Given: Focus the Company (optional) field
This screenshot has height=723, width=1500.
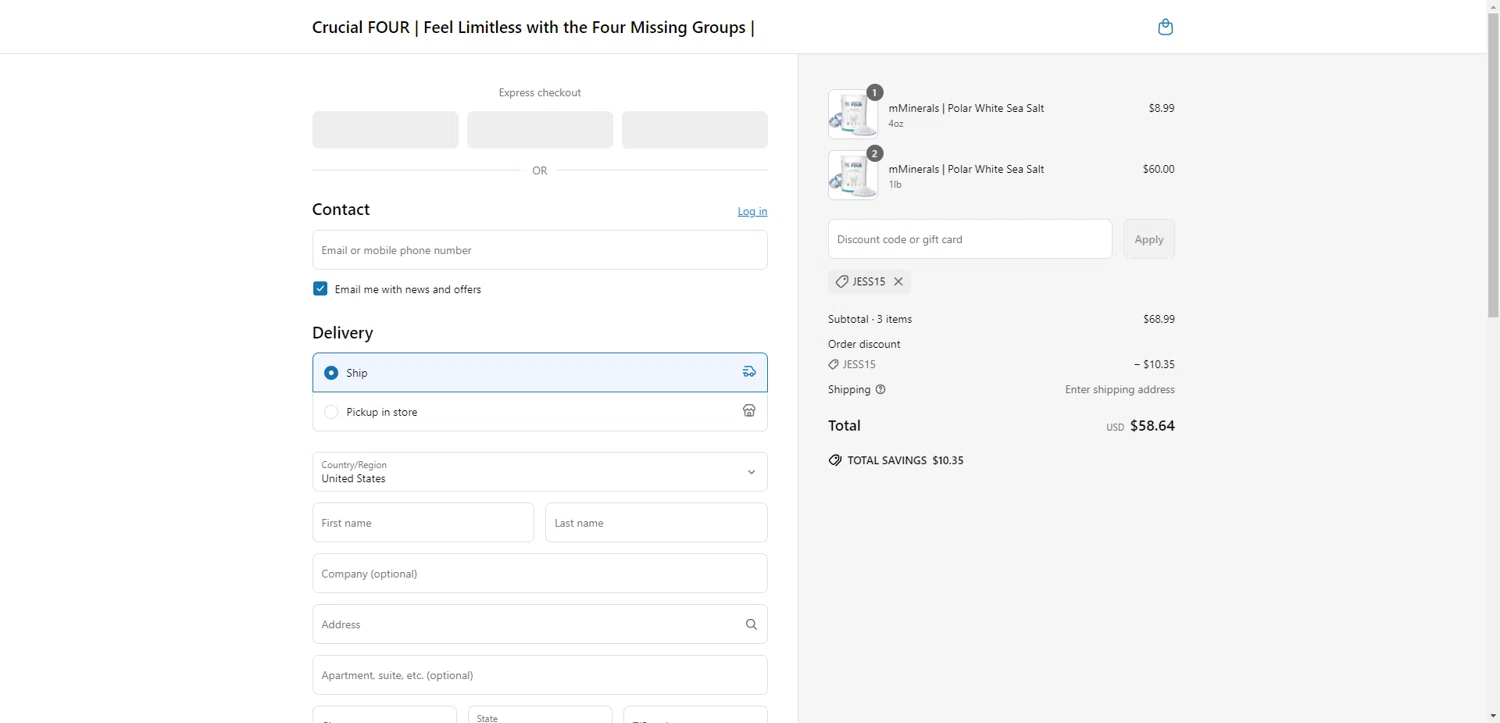Looking at the screenshot, I should point(540,574).
